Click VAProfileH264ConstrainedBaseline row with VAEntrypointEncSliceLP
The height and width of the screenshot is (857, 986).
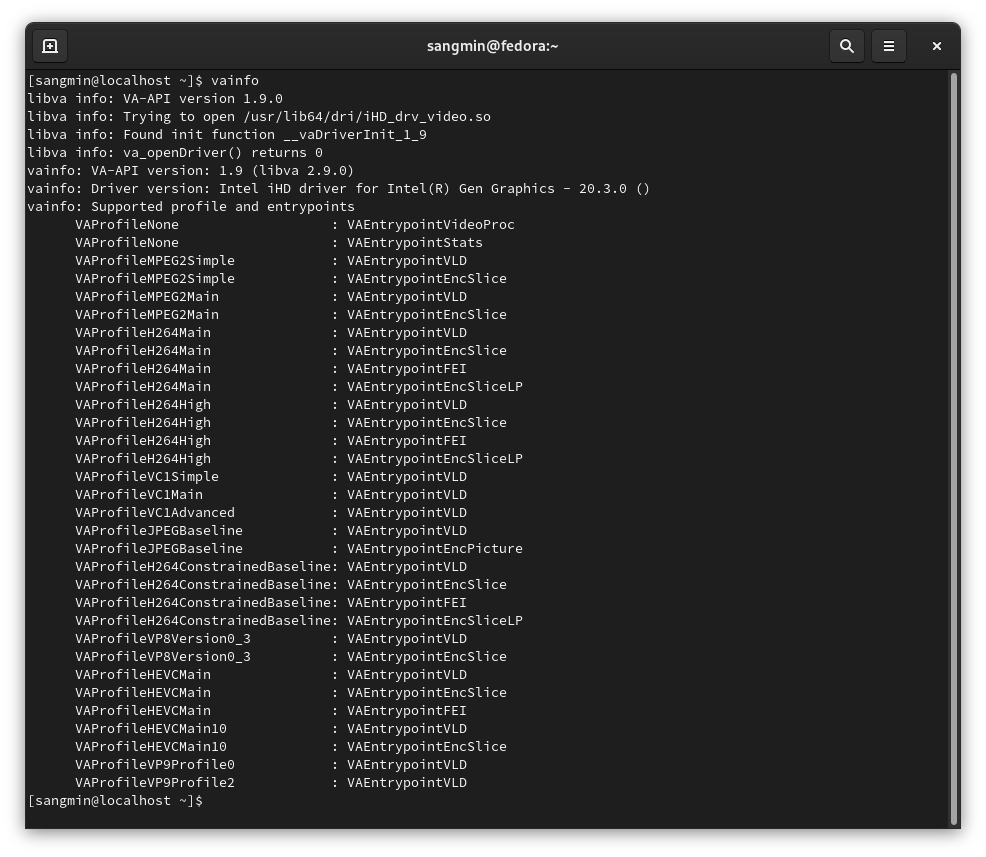[299, 621]
